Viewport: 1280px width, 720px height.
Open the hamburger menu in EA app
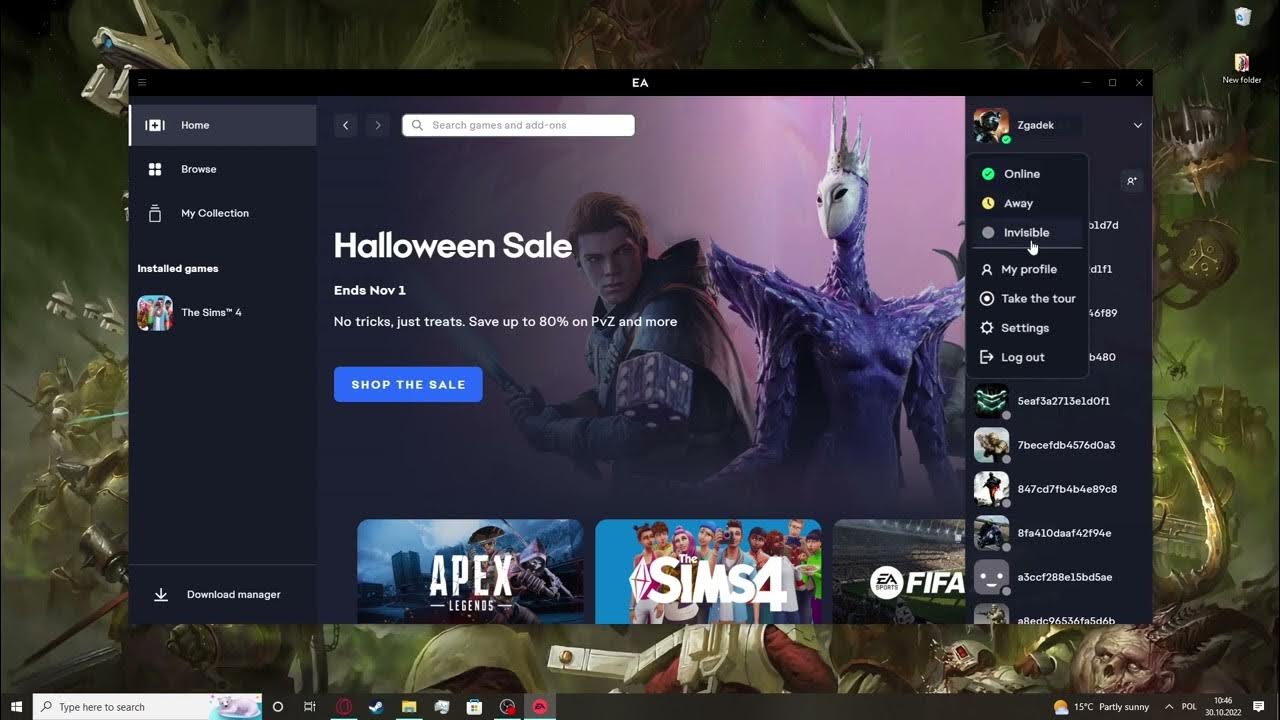[x=142, y=83]
